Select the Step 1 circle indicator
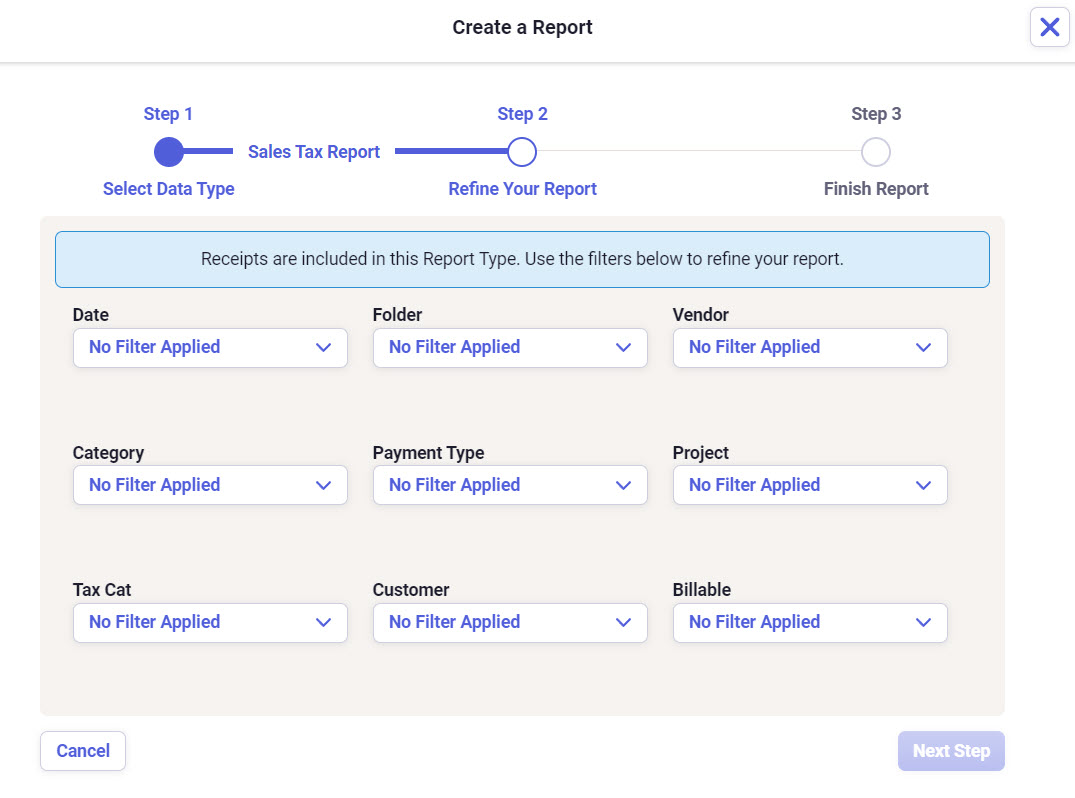 (168, 151)
